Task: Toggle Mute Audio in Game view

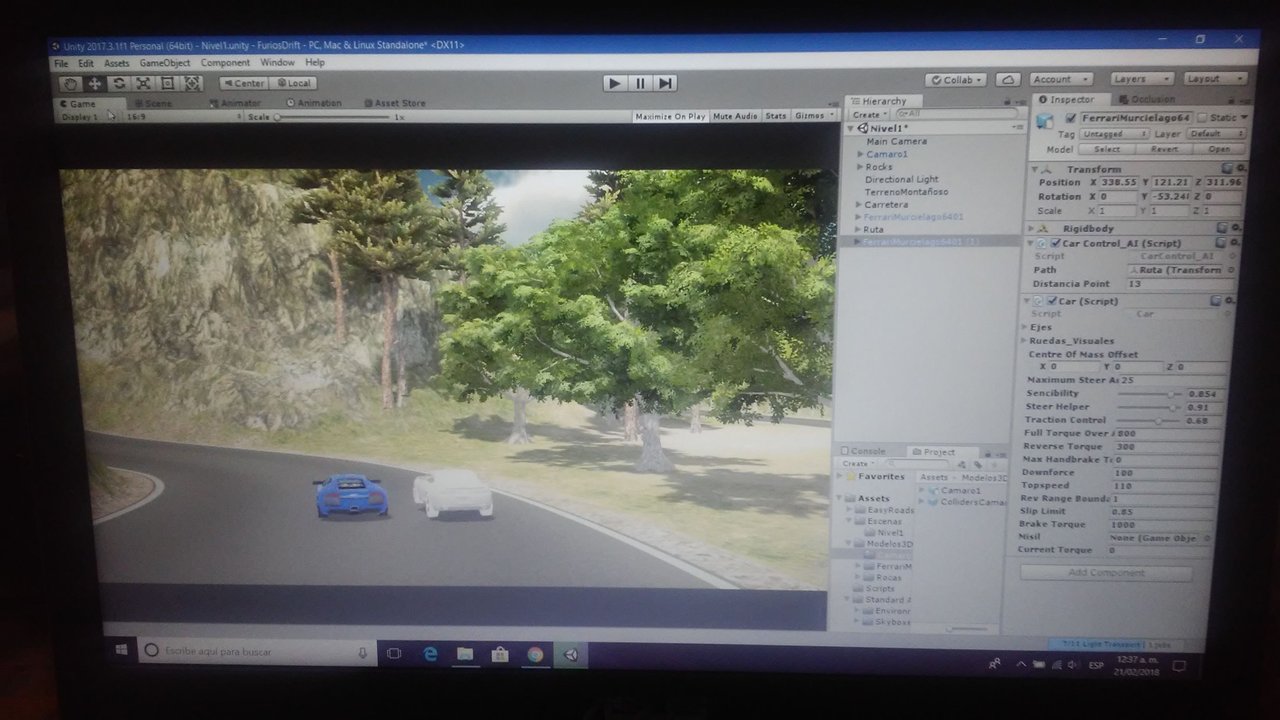Action: [x=735, y=116]
